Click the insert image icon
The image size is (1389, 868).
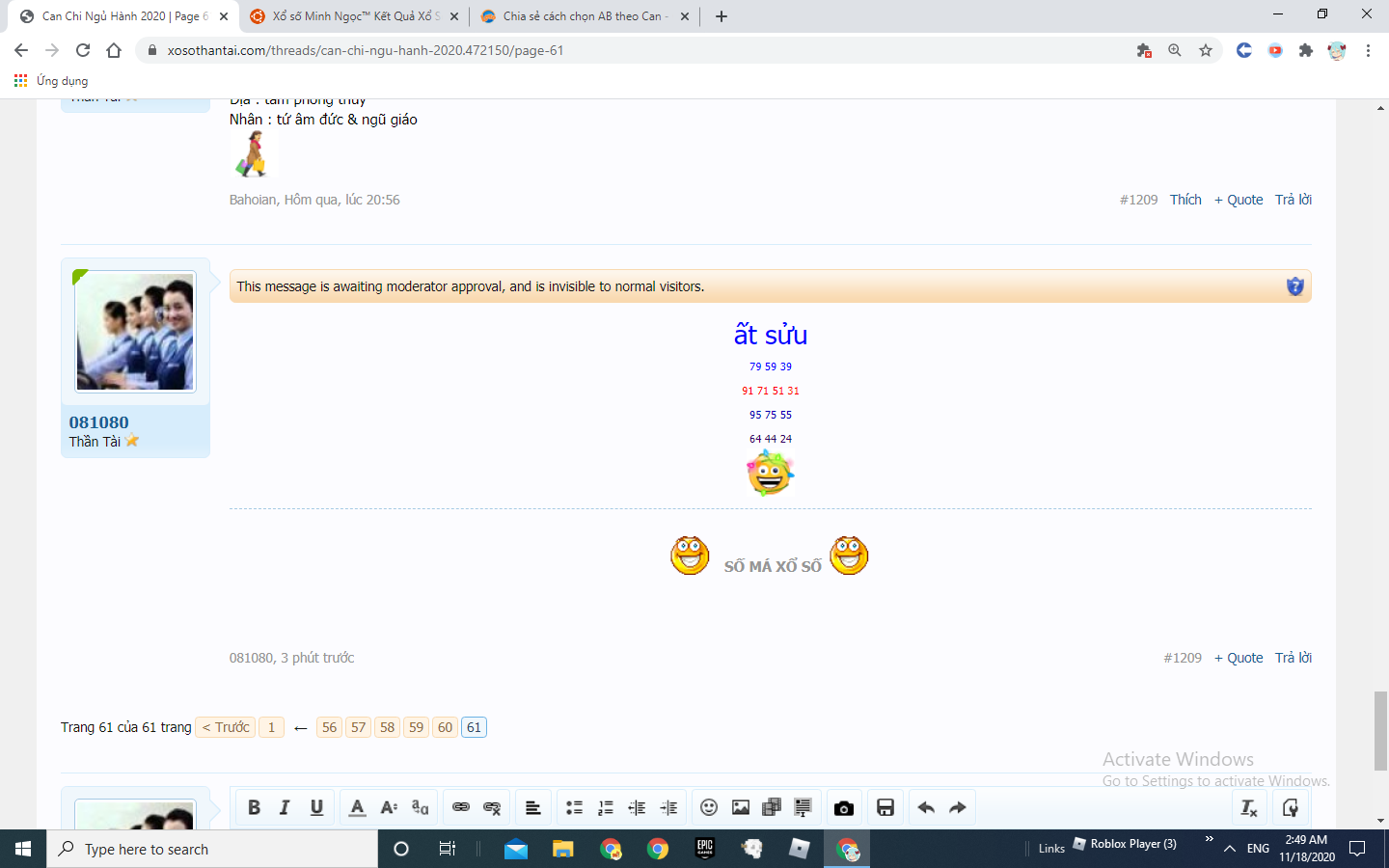(741, 807)
